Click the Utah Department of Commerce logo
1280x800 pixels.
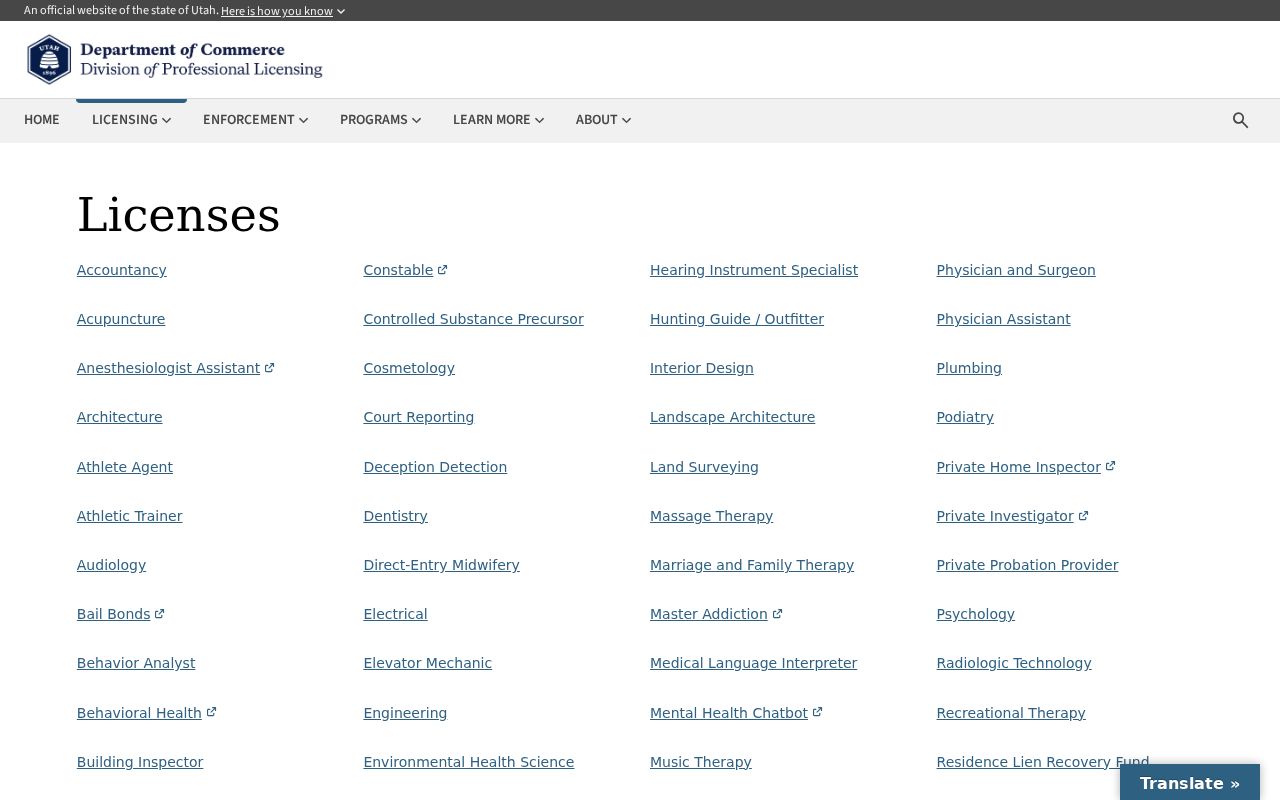pyautogui.click(x=175, y=60)
